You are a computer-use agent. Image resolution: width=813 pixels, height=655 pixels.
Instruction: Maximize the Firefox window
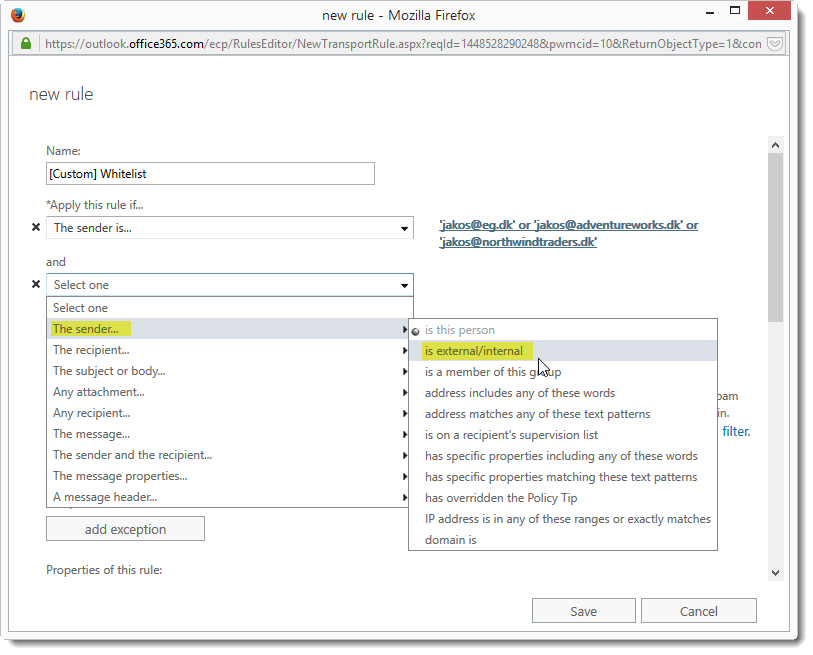735,11
